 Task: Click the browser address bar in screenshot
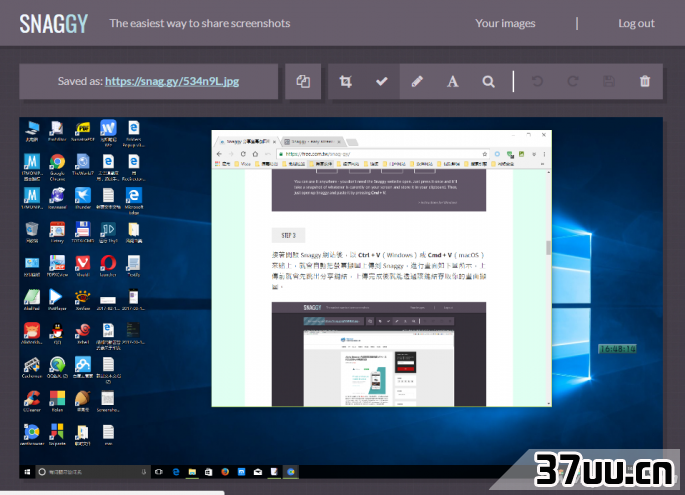pos(383,154)
